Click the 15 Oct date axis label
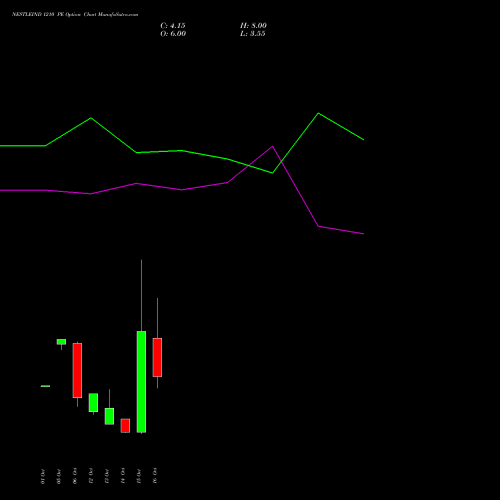This screenshot has height=500, width=500. (x=139, y=476)
